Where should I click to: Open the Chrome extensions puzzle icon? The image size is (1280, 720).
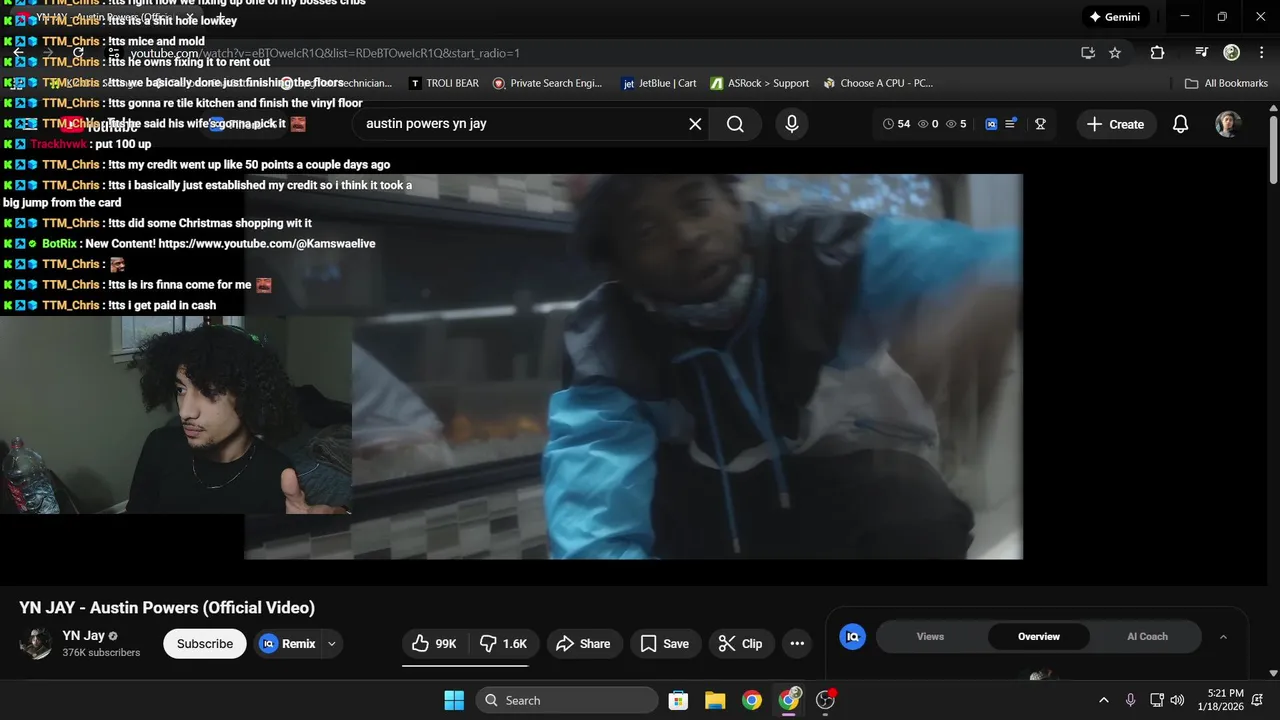1157,53
